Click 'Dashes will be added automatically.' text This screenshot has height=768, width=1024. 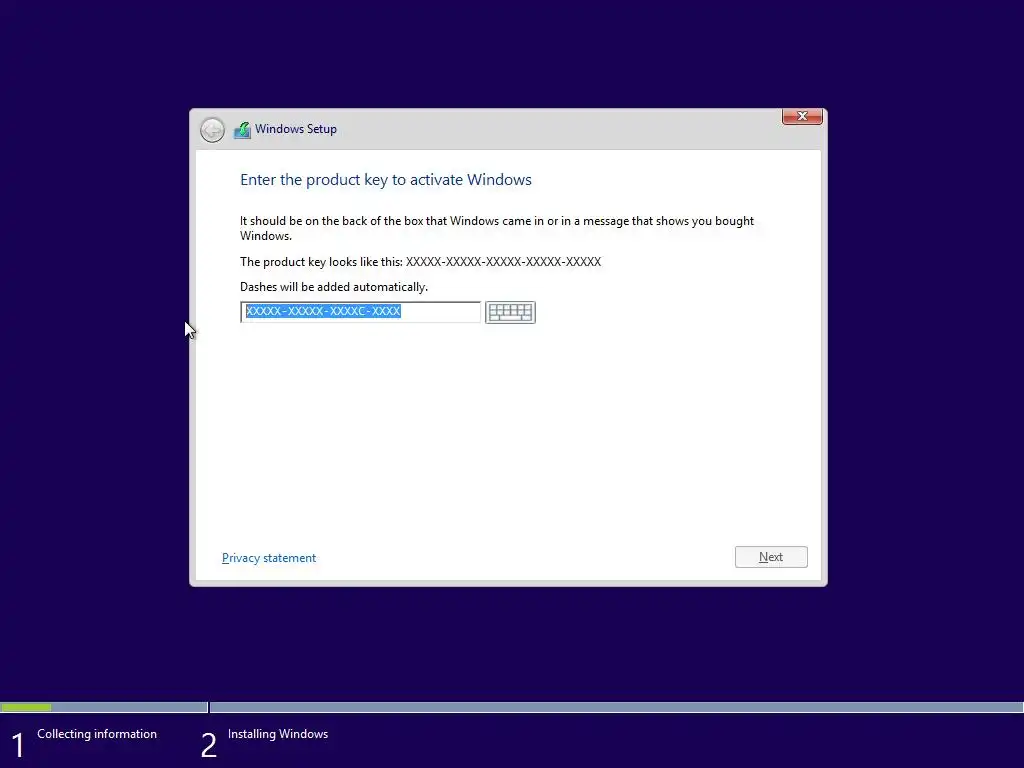click(334, 287)
